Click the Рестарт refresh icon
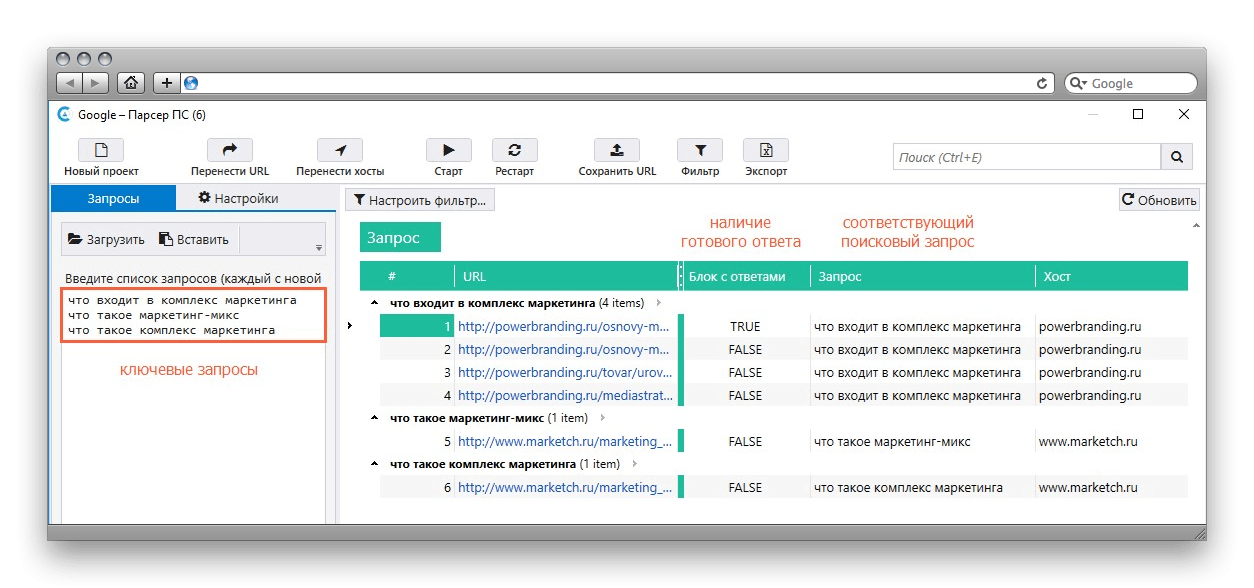The height and width of the screenshot is (588, 1254). tap(515, 150)
